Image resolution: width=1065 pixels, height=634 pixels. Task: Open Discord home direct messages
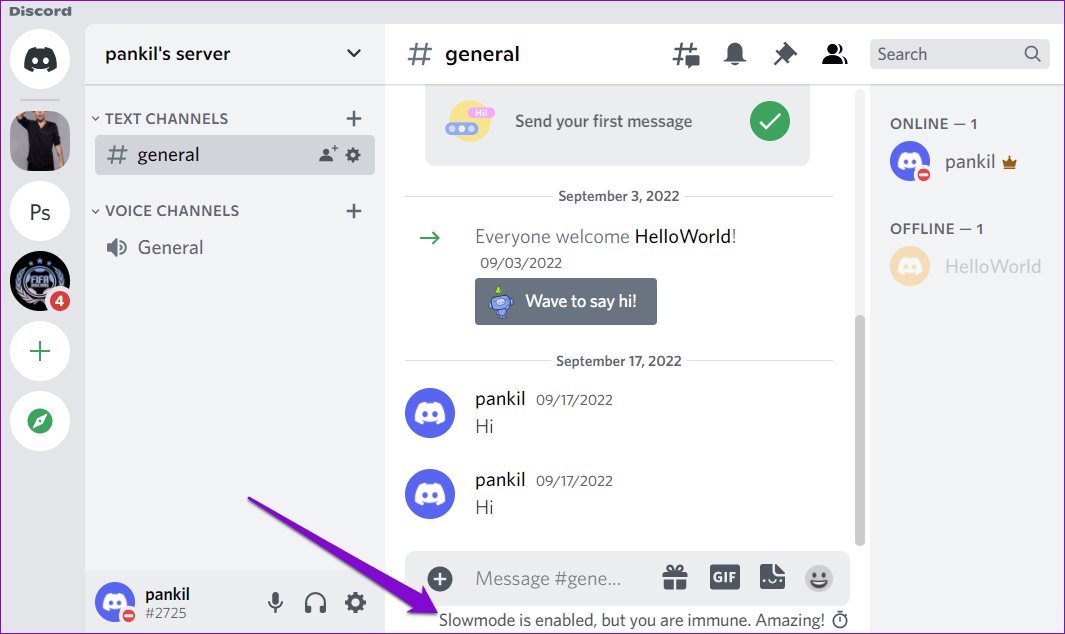(x=40, y=59)
